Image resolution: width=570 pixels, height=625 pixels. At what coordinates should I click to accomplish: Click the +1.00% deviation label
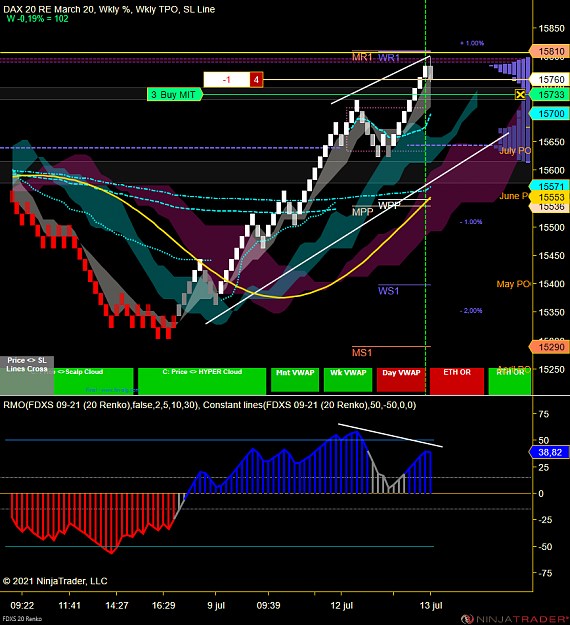(x=472, y=43)
